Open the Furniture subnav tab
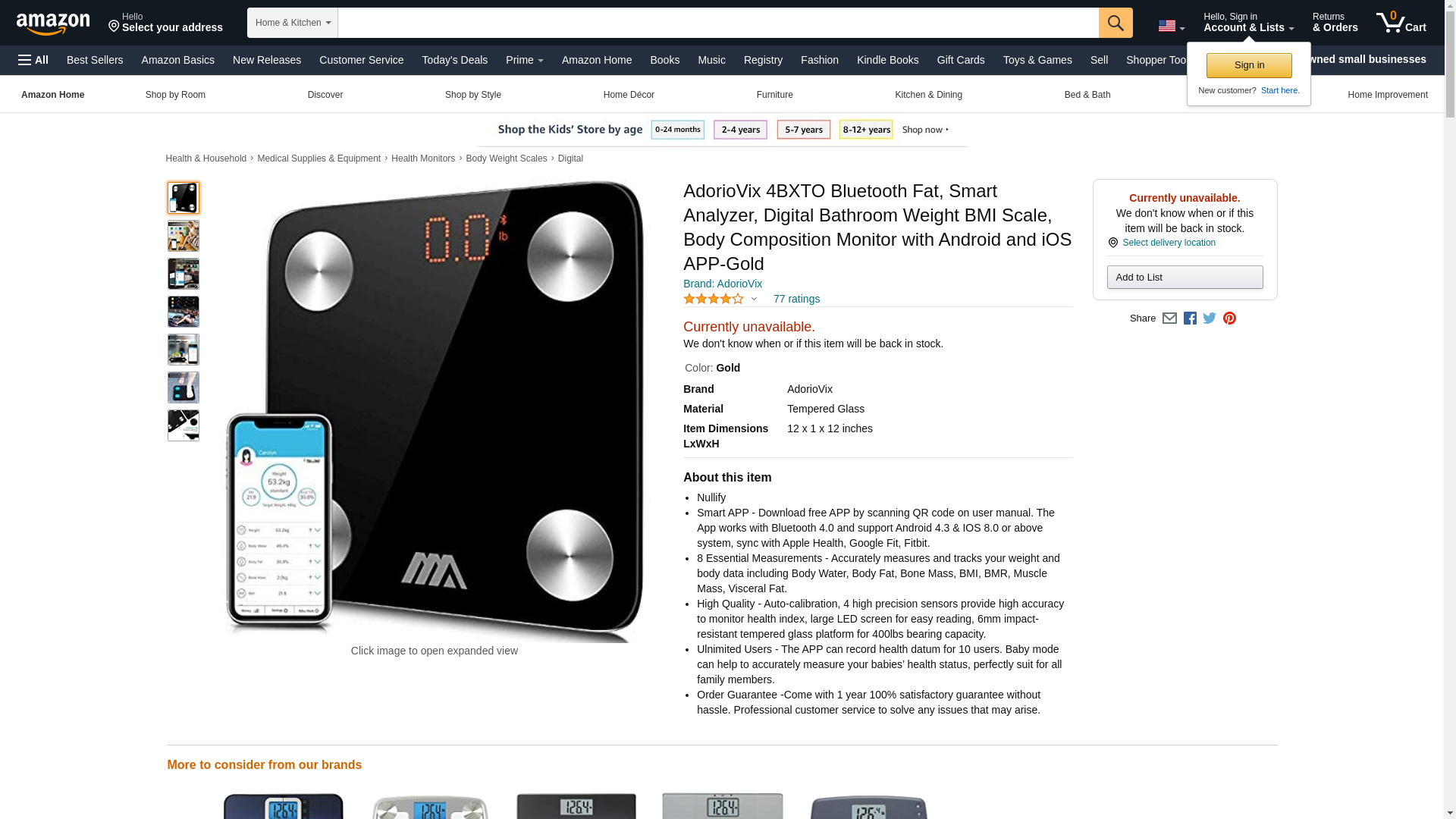 pos(774,95)
